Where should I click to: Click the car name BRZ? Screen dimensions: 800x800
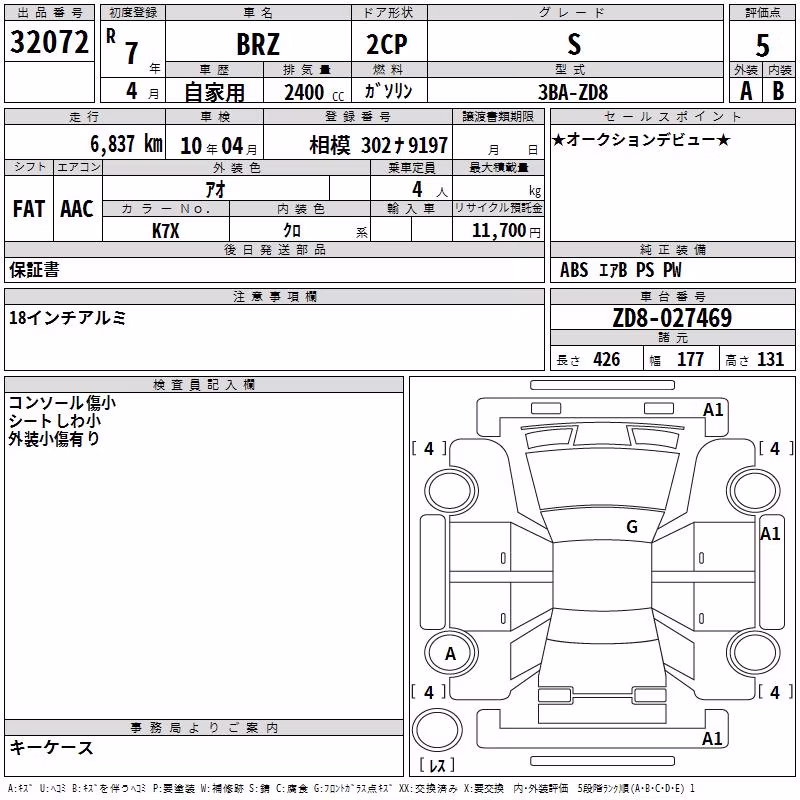coord(258,44)
